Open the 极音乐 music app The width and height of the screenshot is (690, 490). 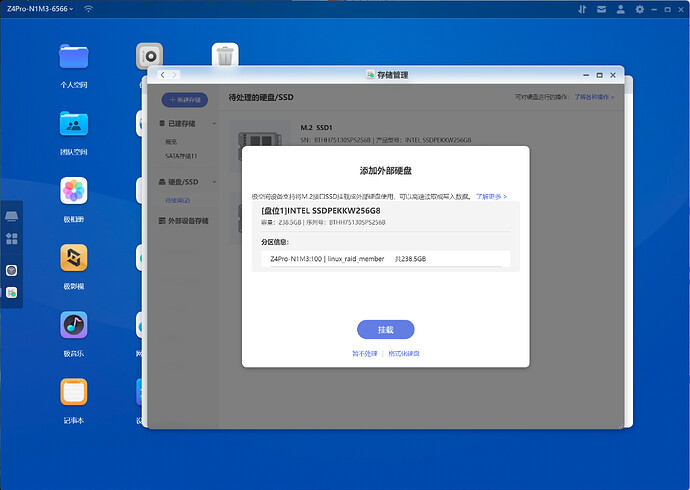pyautogui.click(x=74, y=325)
